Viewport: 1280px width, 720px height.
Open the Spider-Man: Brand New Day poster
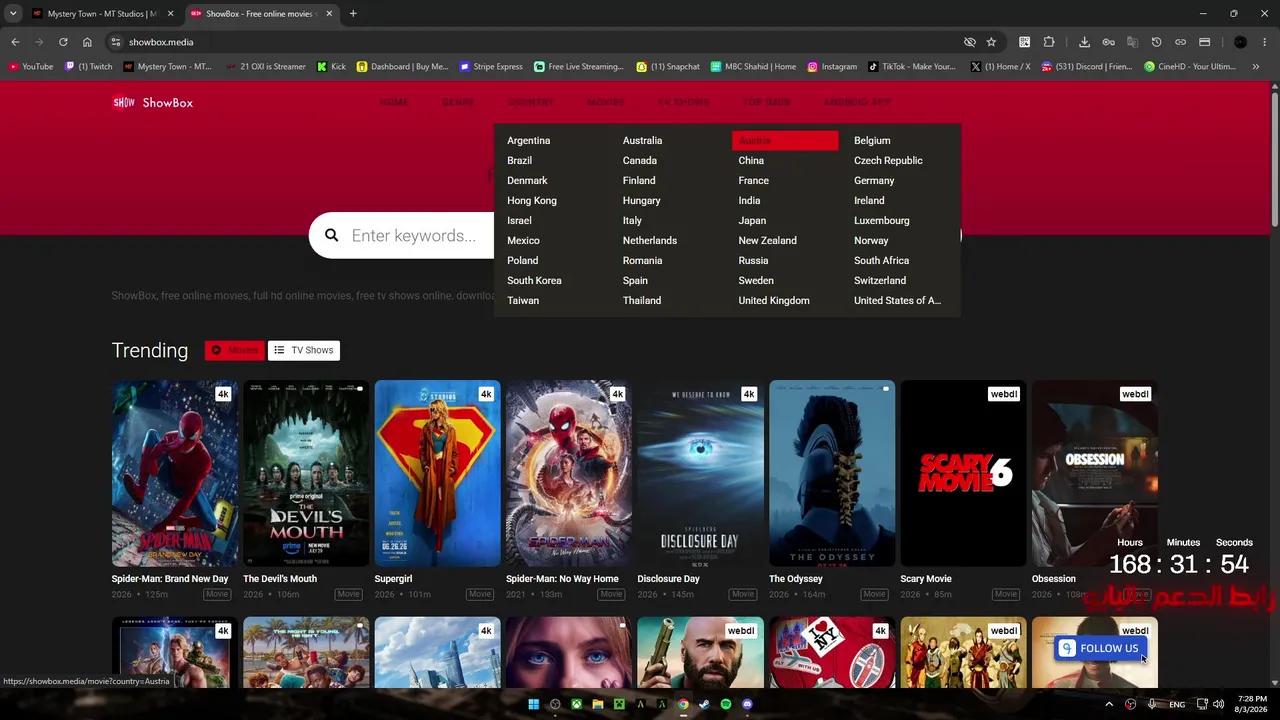(x=174, y=473)
